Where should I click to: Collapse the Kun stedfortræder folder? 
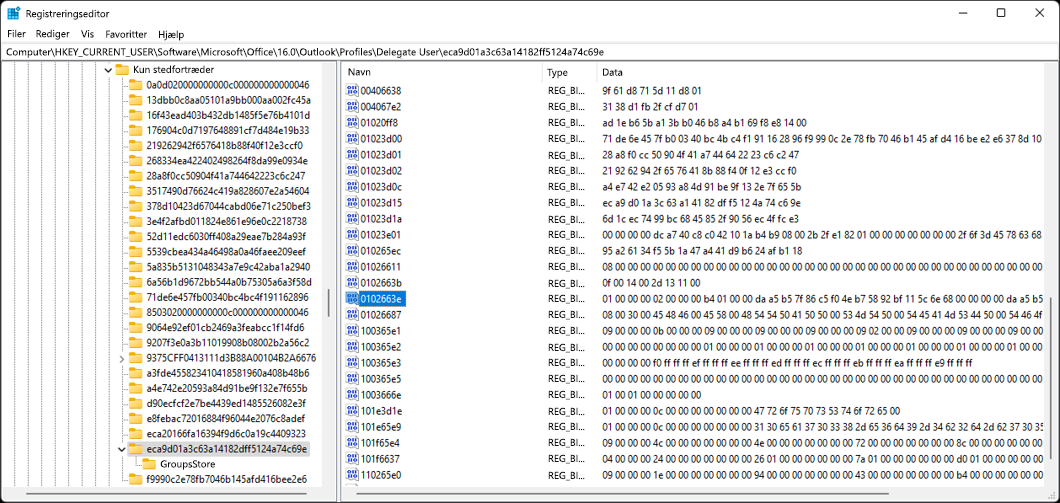[107, 70]
